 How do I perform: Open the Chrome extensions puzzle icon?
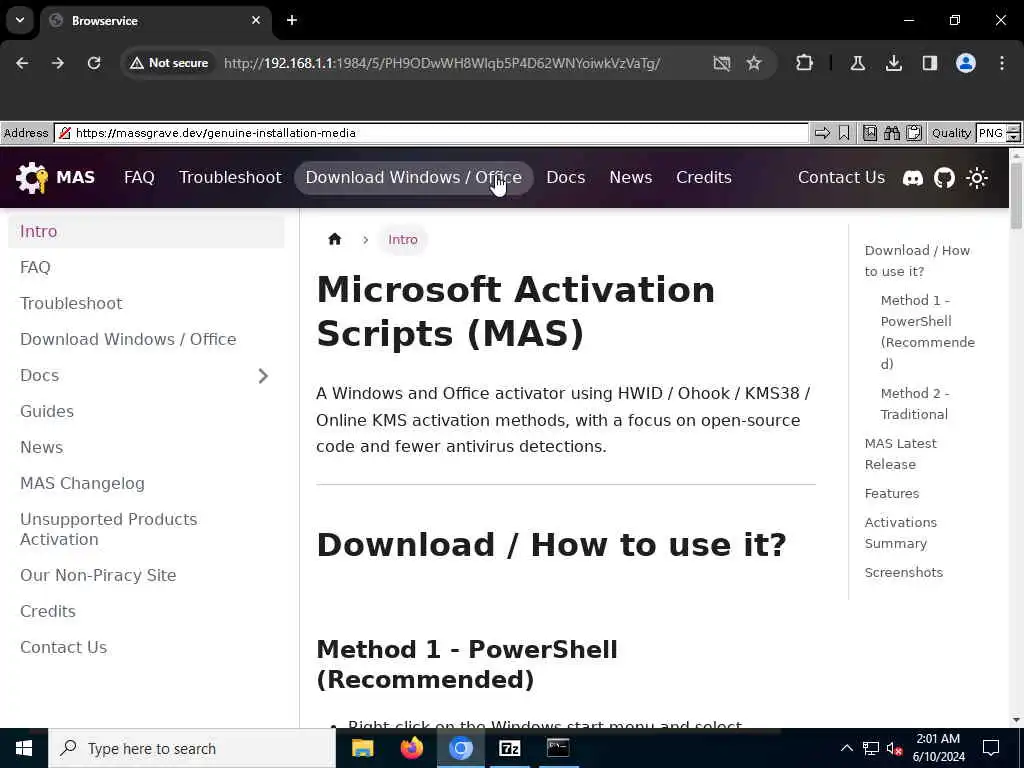point(805,63)
